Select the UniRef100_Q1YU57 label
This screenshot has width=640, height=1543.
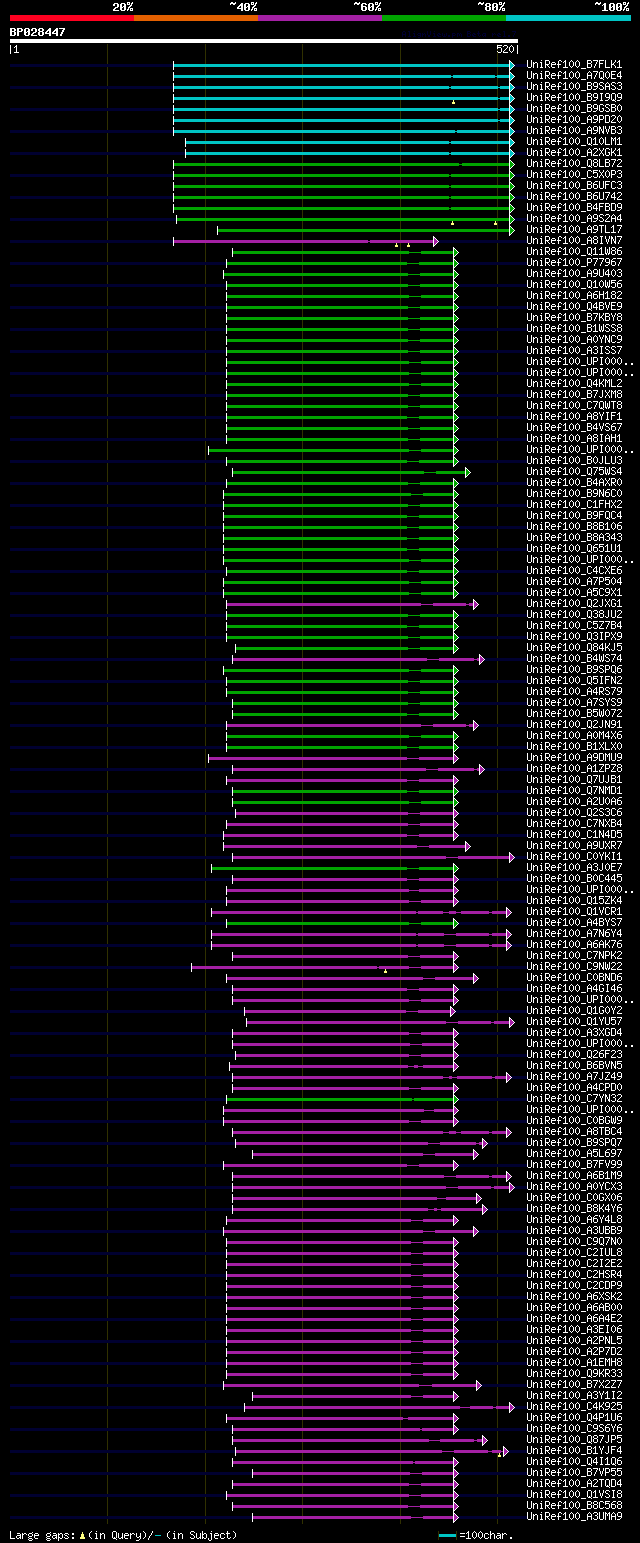[x=574, y=1021]
